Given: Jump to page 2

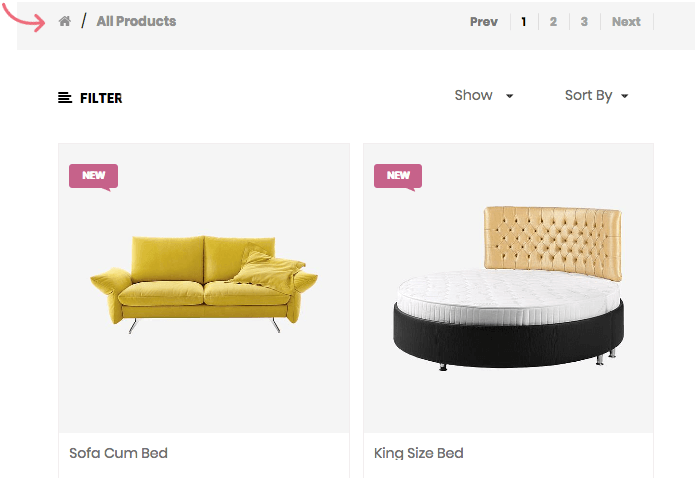Looking at the screenshot, I should 553,22.
